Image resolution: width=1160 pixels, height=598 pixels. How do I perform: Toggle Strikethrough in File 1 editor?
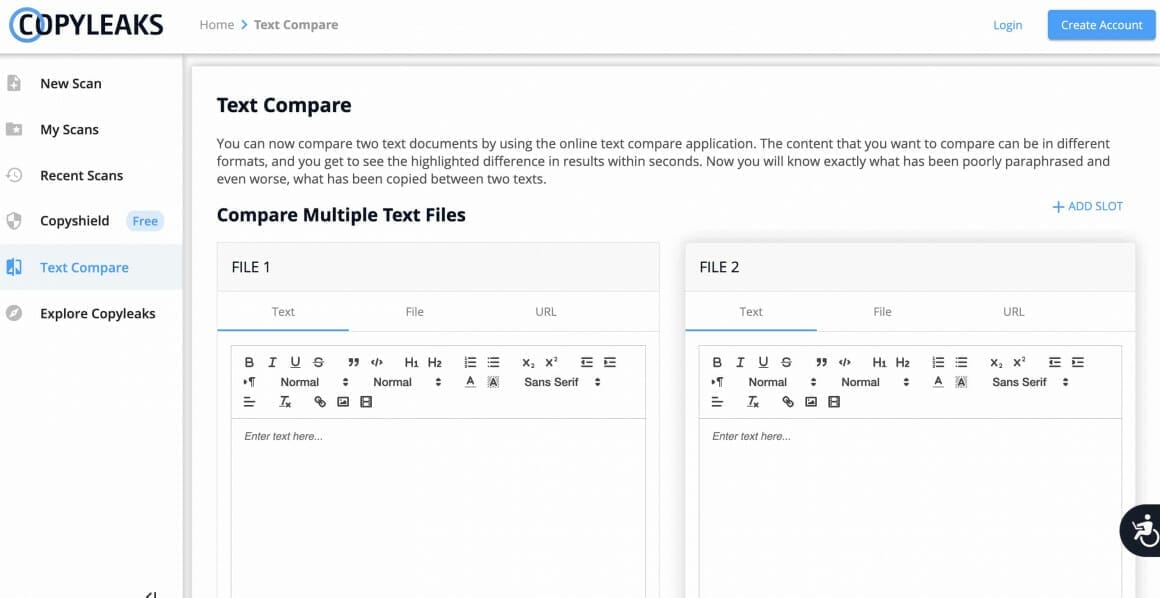pyautogui.click(x=318, y=362)
